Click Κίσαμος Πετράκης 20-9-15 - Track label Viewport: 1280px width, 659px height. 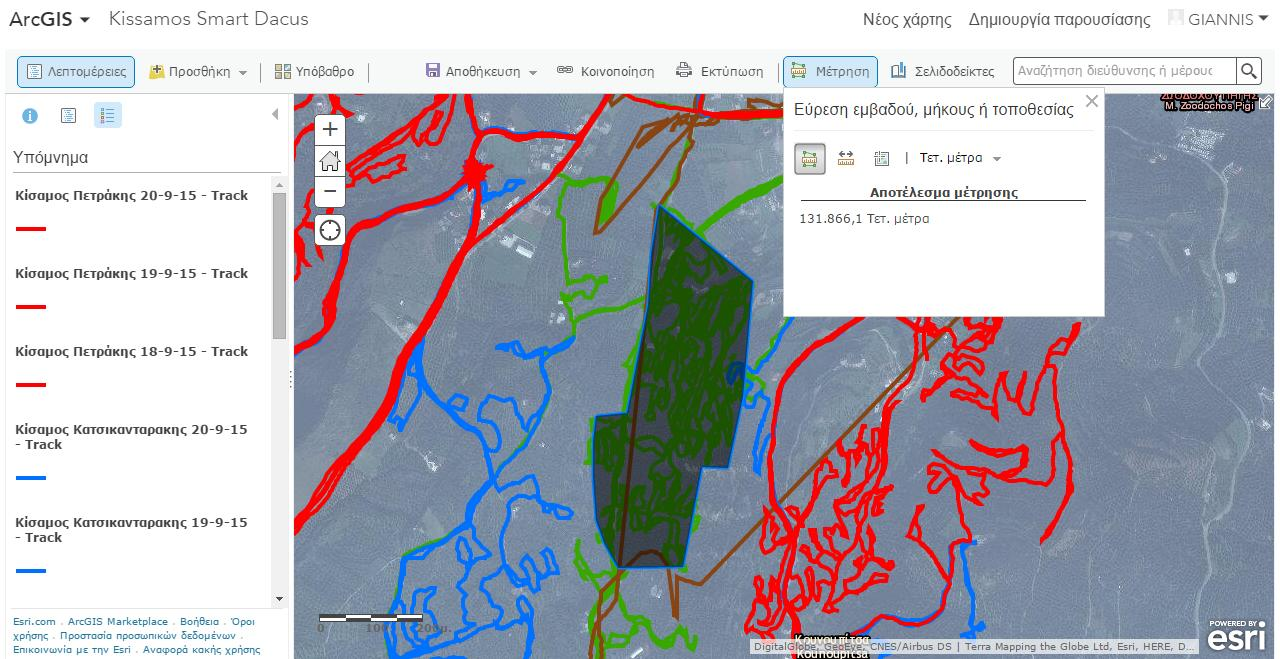click(x=131, y=195)
